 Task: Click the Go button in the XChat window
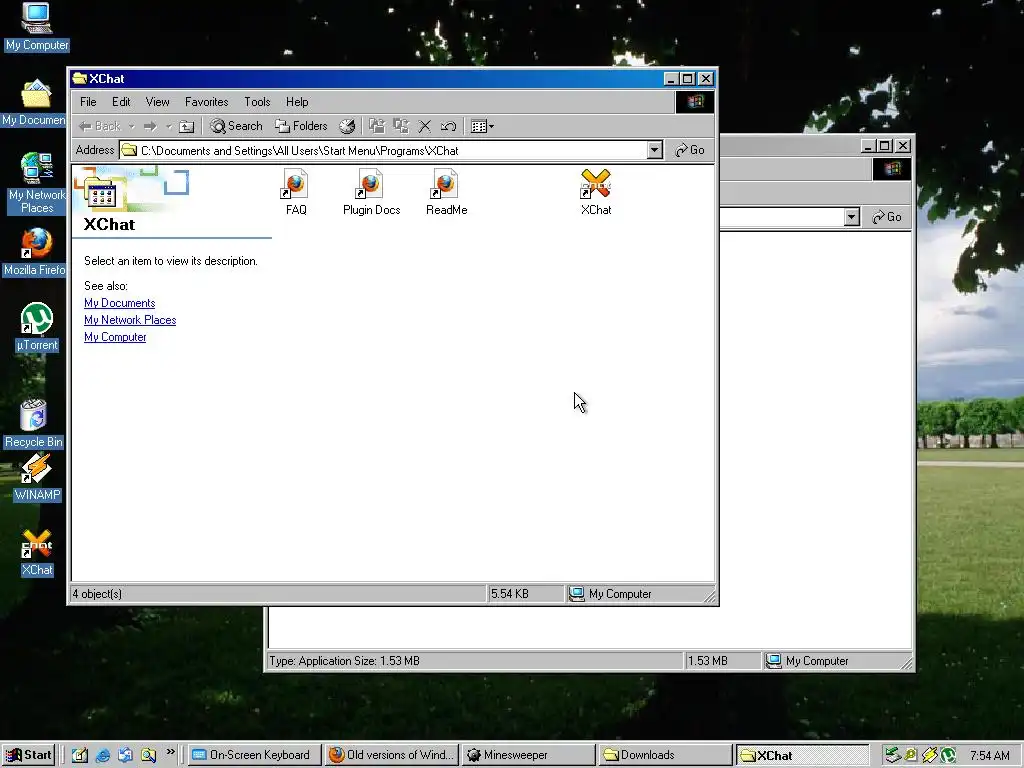click(x=690, y=150)
